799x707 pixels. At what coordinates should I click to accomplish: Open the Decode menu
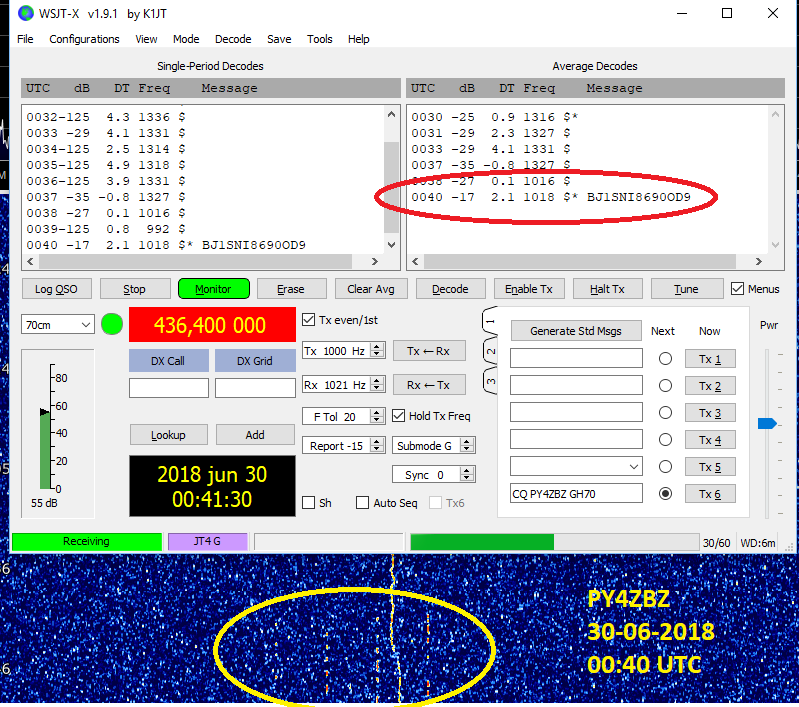click(x=233, y=39)
